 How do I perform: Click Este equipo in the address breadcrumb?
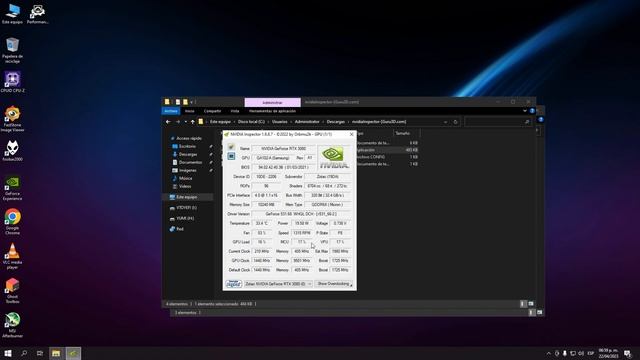click(x=220, y=122)
